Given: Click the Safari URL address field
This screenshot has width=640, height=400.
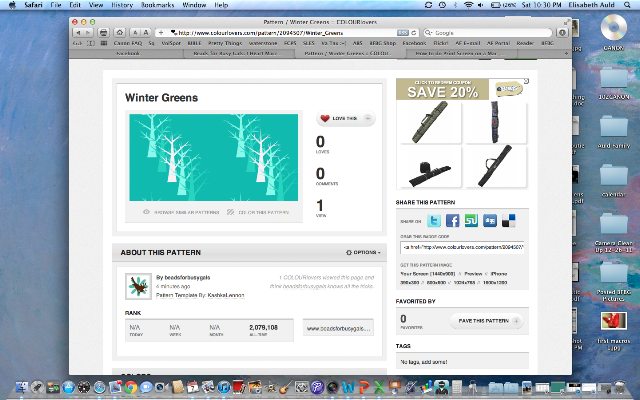Looking at the screenshot, I should (x=286, y=33).
